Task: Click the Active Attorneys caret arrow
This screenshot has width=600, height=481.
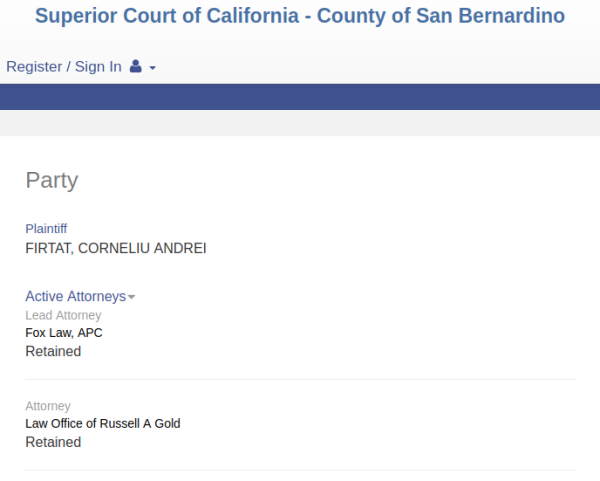Action: pos(131,297)
